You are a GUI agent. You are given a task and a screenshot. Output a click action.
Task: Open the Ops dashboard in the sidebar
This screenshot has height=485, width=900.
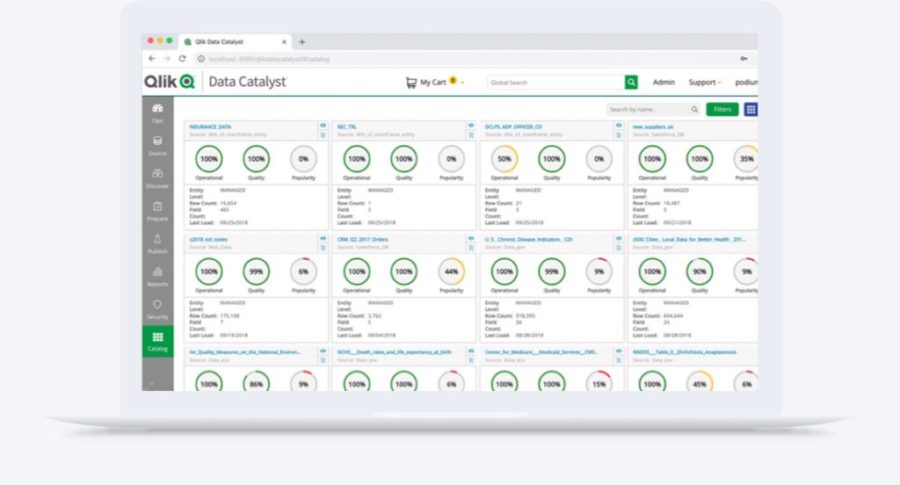click(157, 112)
